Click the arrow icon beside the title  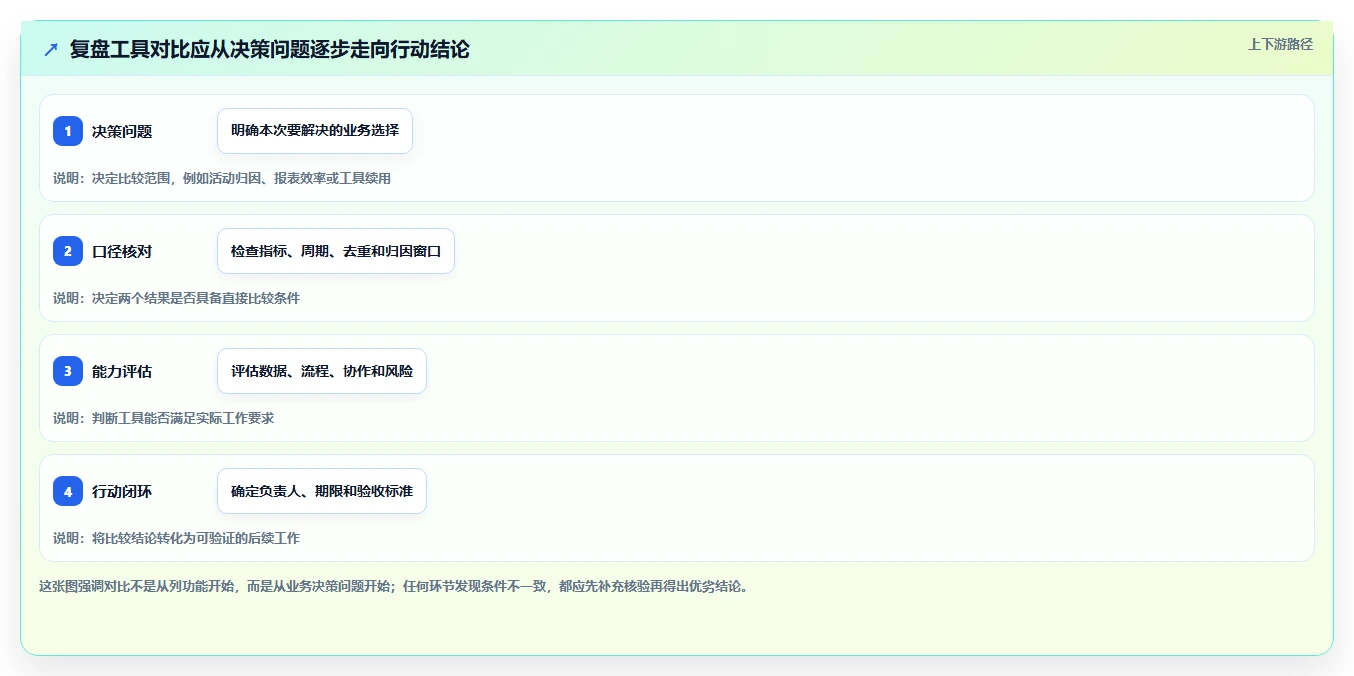[51, 49]
